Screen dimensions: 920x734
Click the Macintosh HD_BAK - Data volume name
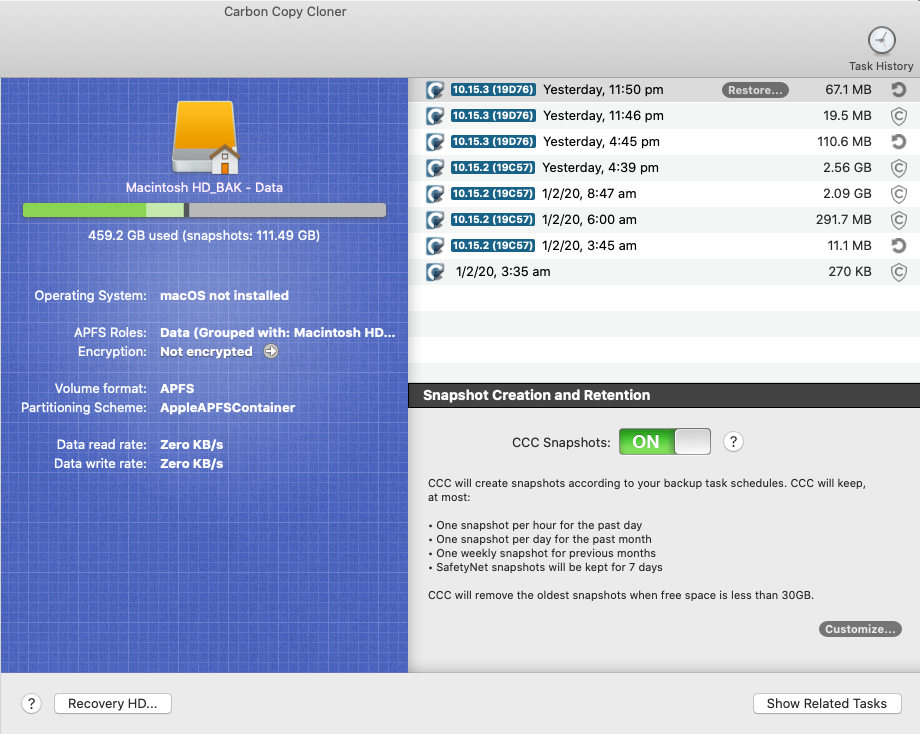tap(204, 187)
